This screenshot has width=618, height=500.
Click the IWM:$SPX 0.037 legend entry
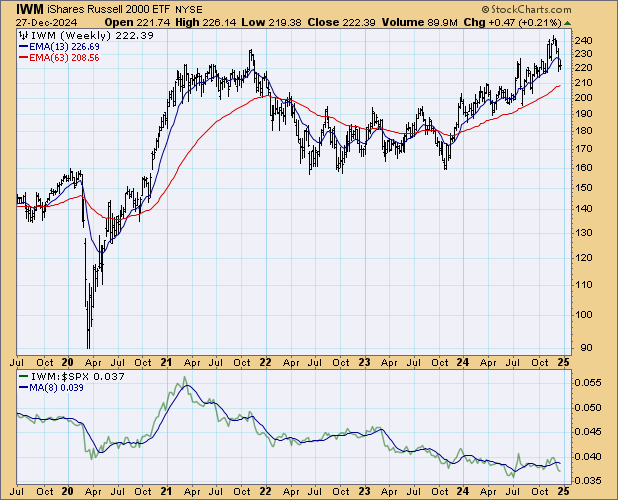[78, 377]
